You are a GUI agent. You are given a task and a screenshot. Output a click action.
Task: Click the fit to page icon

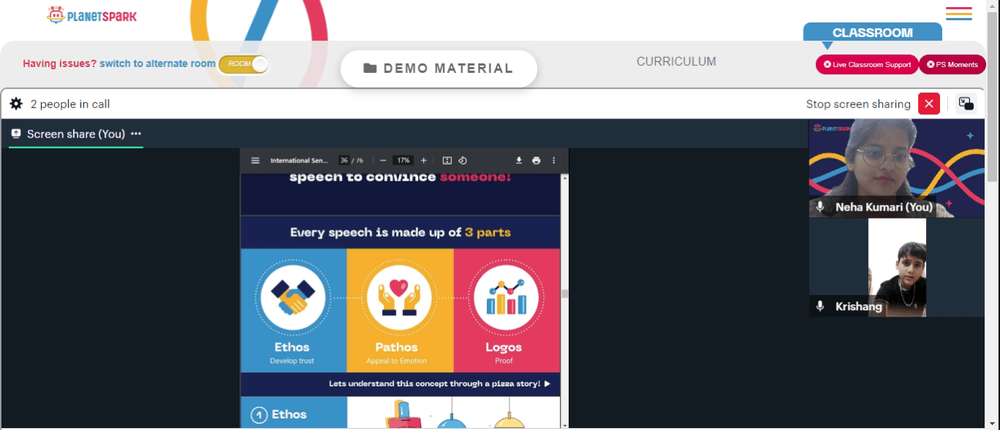pos(447,161)
